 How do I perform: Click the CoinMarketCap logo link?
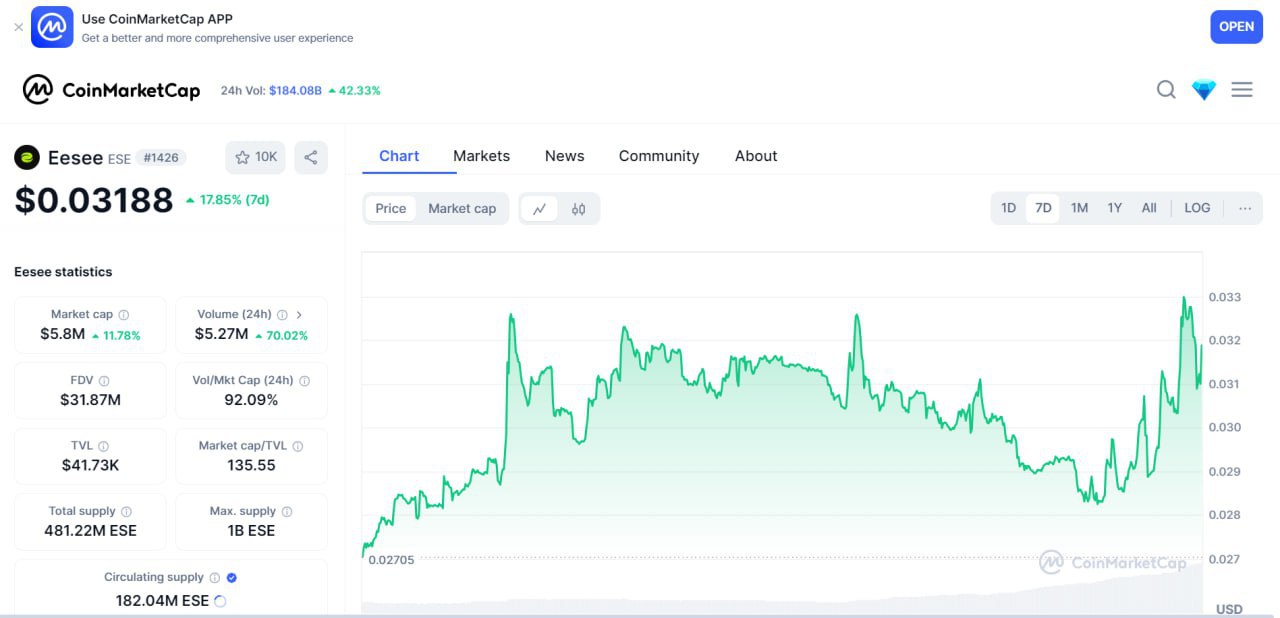tap(111, 90)
